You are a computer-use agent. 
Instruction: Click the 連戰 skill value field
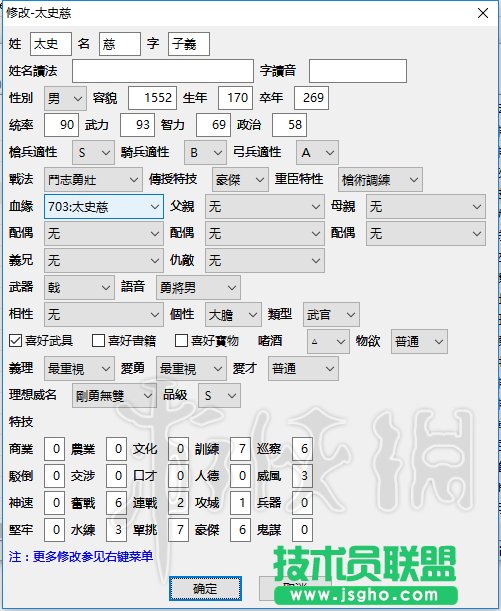tap(178, 503)
